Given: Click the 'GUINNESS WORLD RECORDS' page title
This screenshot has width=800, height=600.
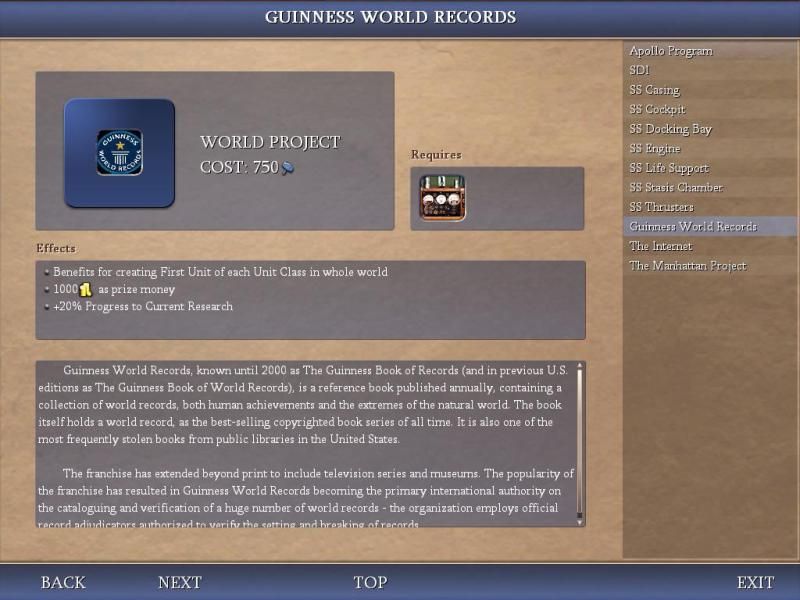Looking at the screenshot, I should (391, 17).
